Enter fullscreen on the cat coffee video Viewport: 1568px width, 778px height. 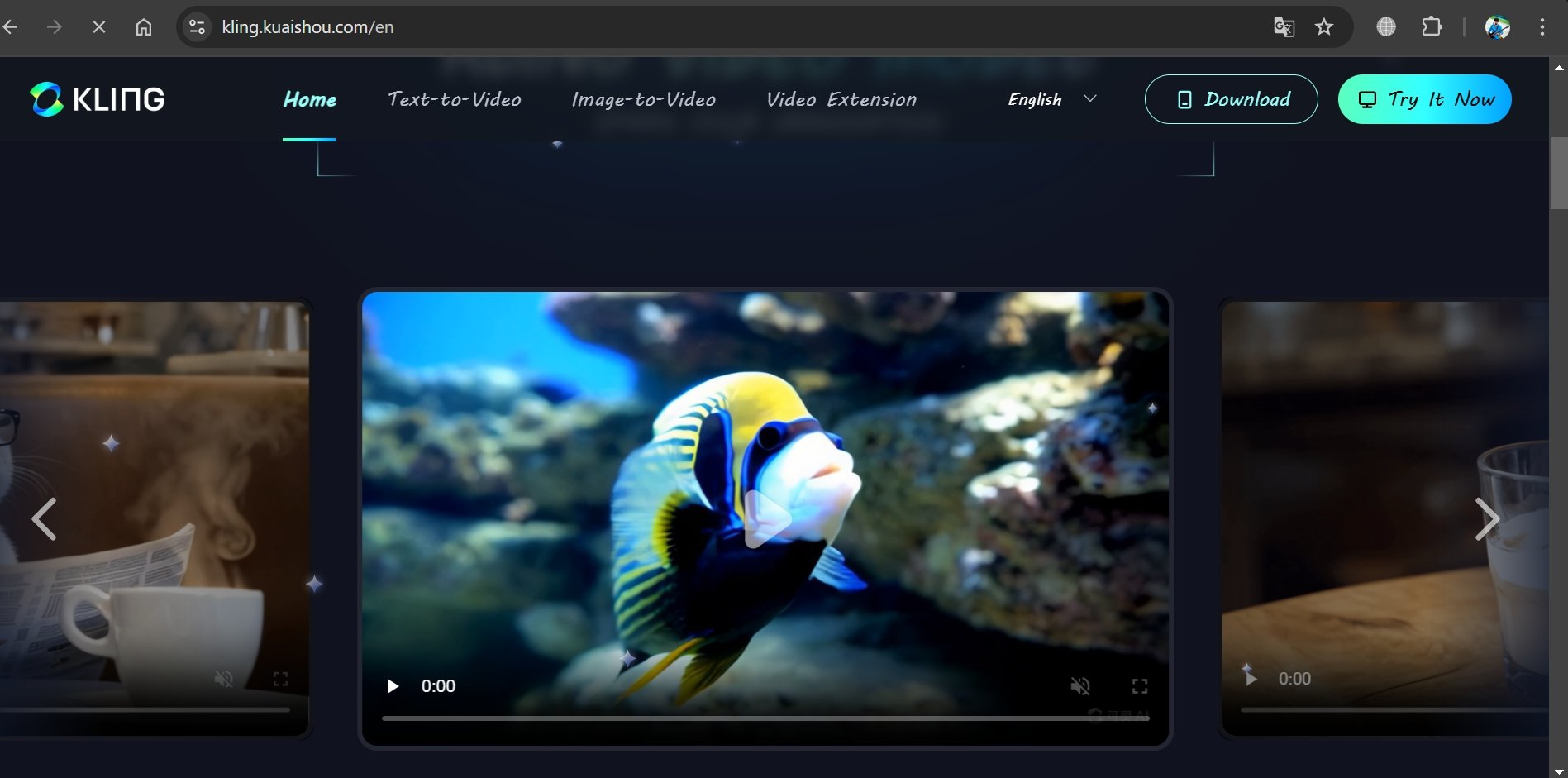click(281, 679)
